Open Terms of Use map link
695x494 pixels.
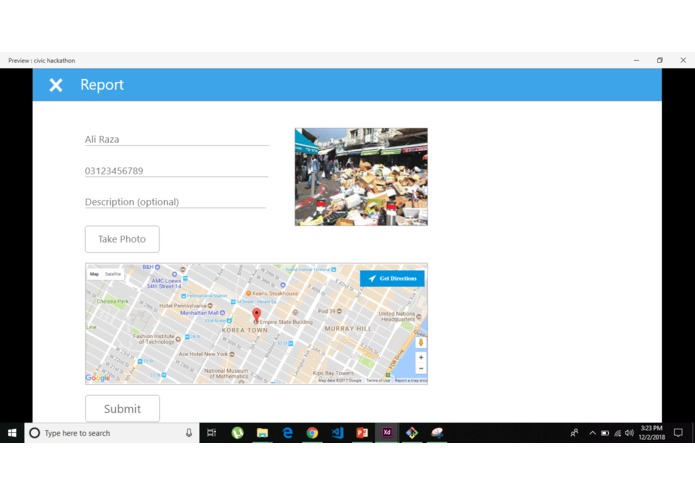tap(378, 380)
